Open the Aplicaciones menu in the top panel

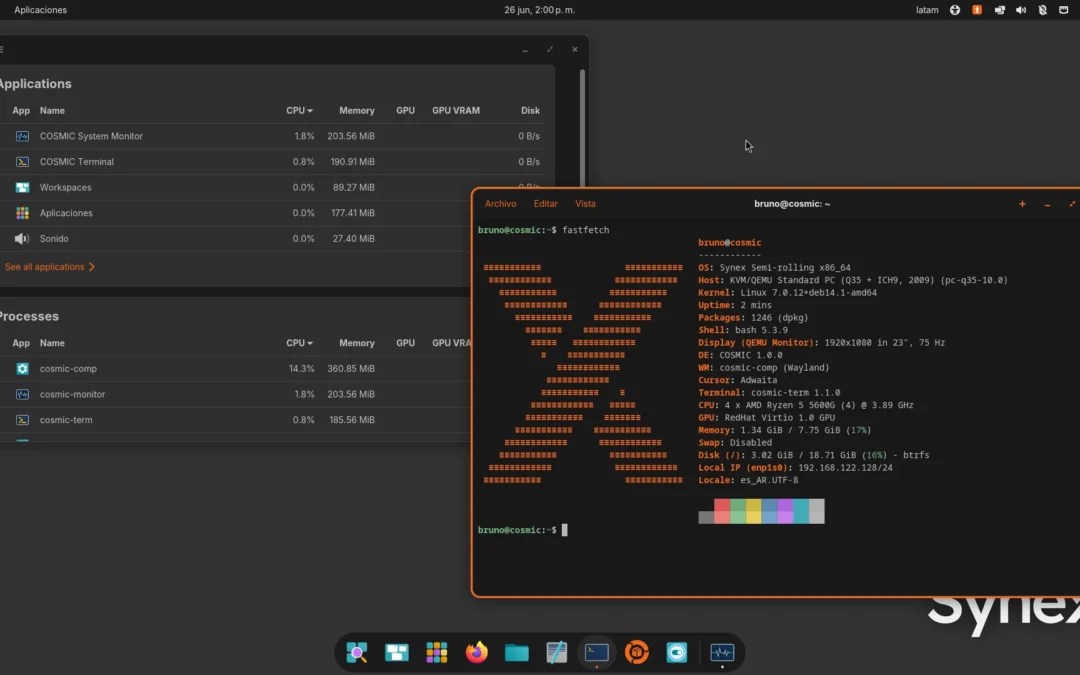pyautogui.click(x=41, y=10)
